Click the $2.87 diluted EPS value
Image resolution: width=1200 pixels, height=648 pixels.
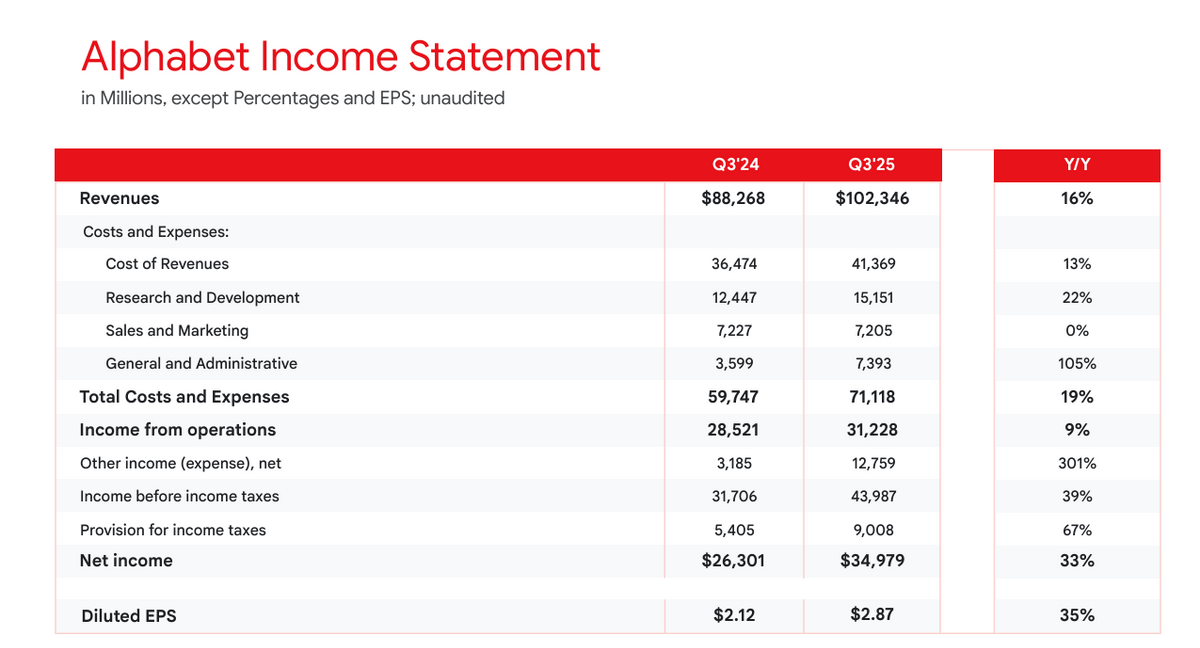[872, 615]
